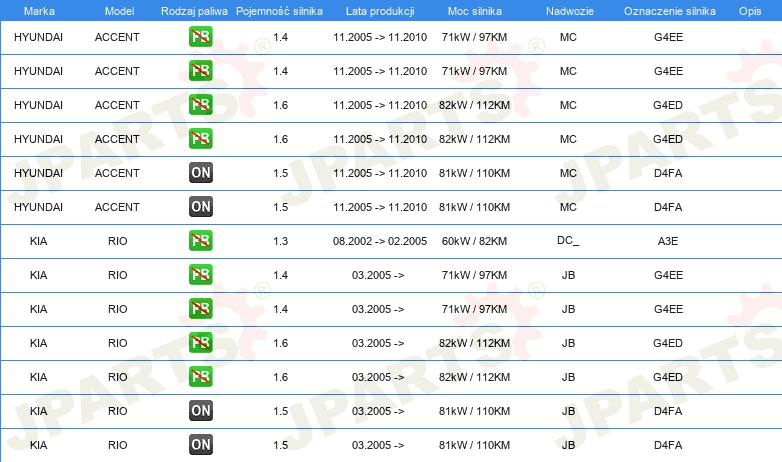Click RIO in the 1.3 A3E row

[118, 241]
